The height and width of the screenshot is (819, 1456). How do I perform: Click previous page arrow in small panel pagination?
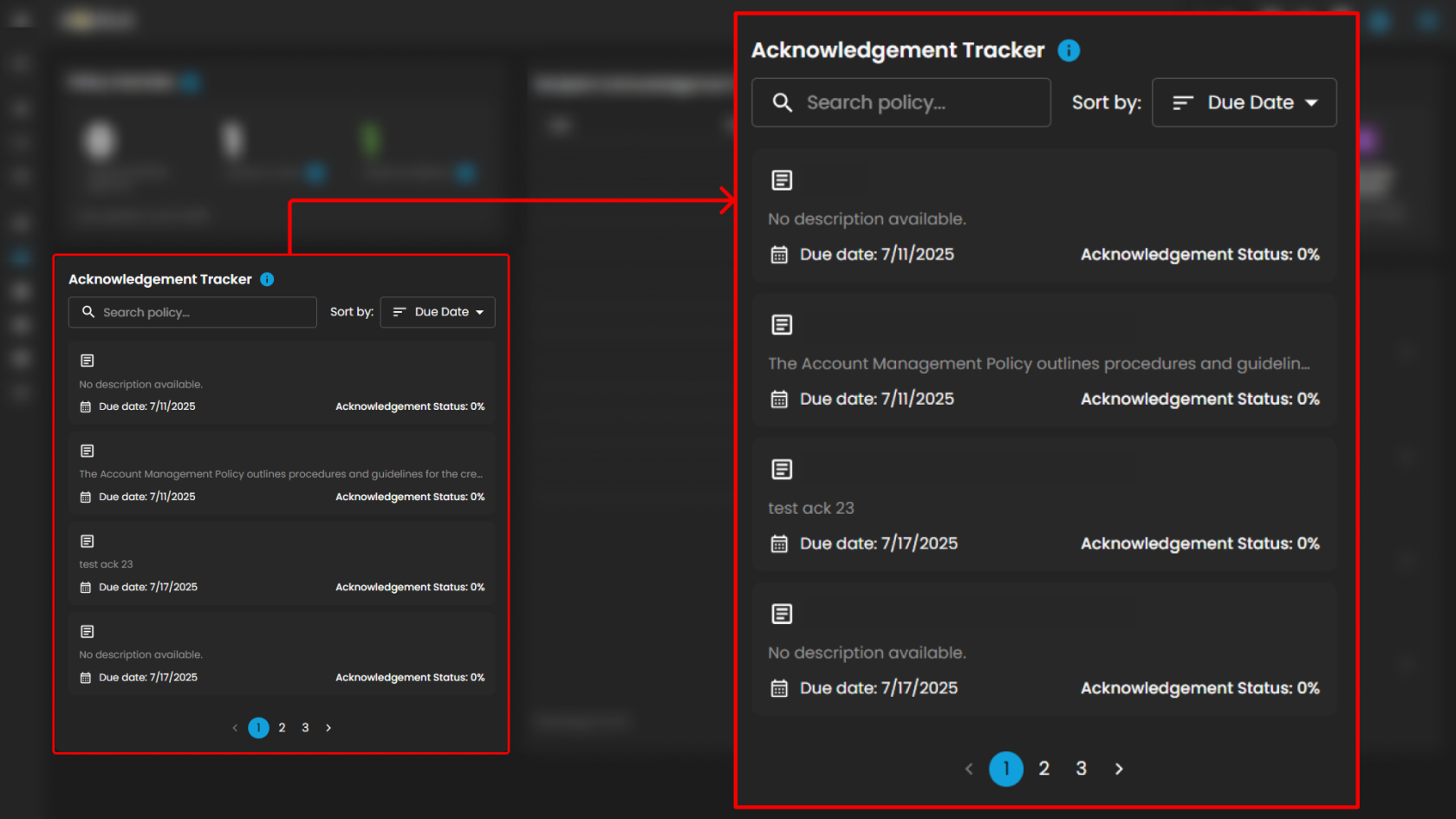tap(235, 728)
